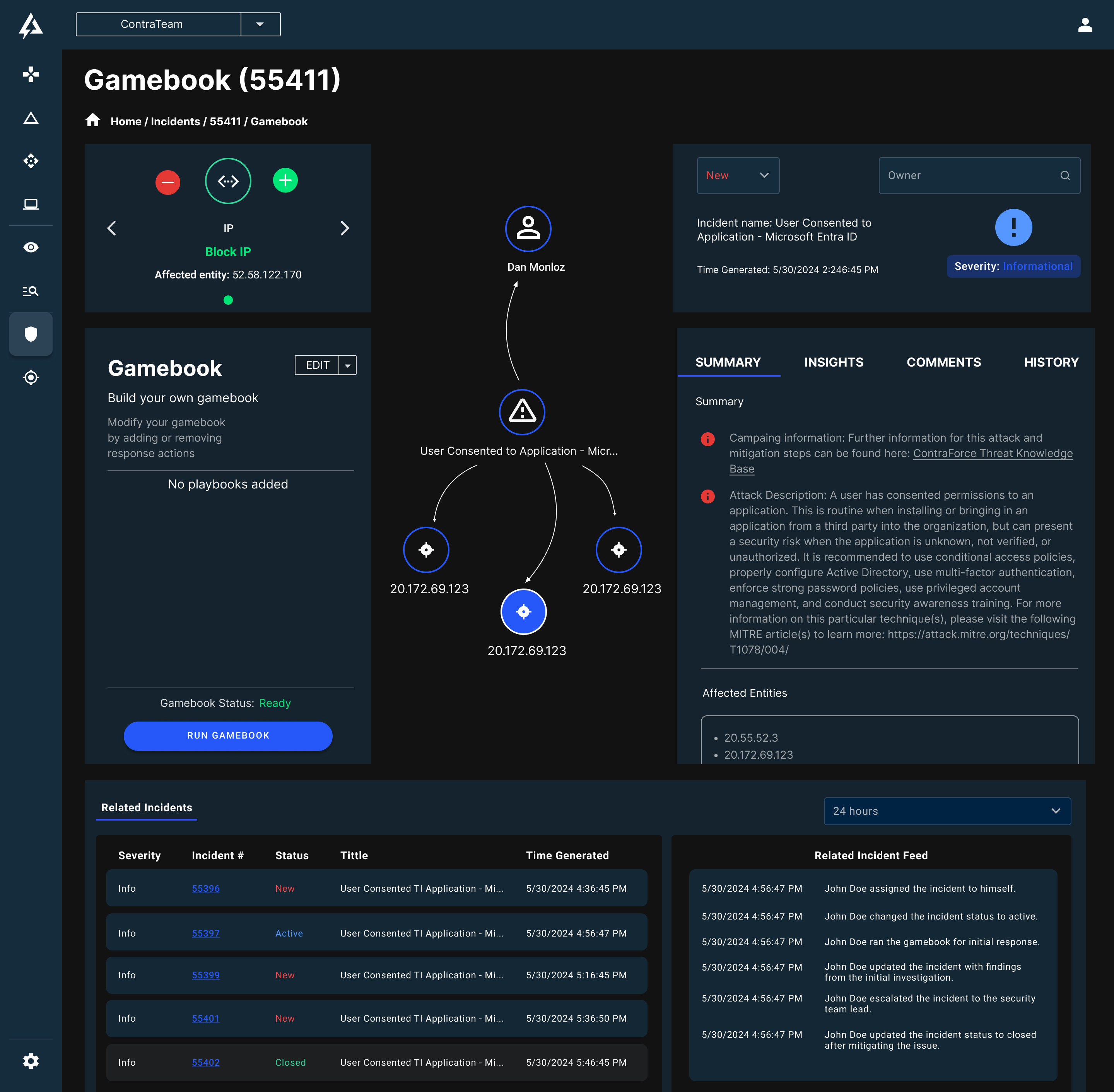Viewport: 1114px width, 1092px height.
Task: Click the green plus add action icon
Action: point(285,181)
